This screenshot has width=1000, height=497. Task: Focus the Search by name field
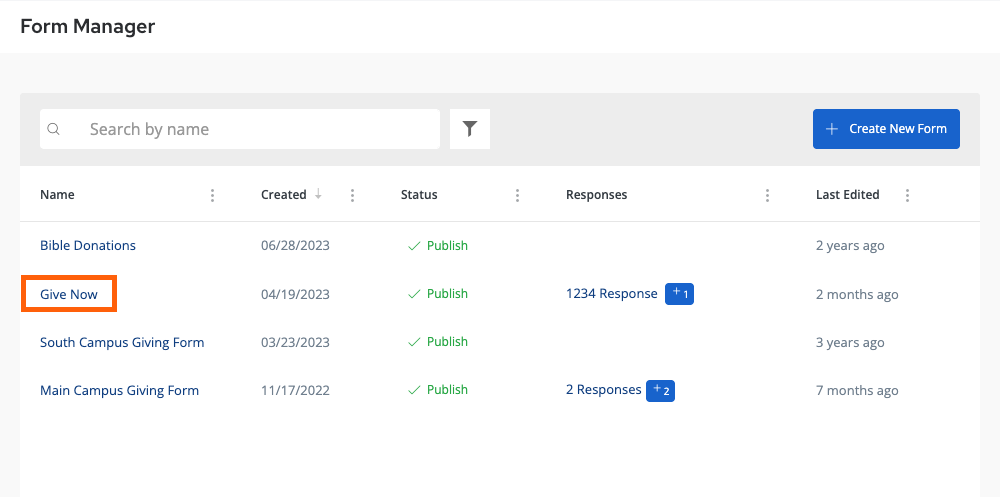click(240, 129)
